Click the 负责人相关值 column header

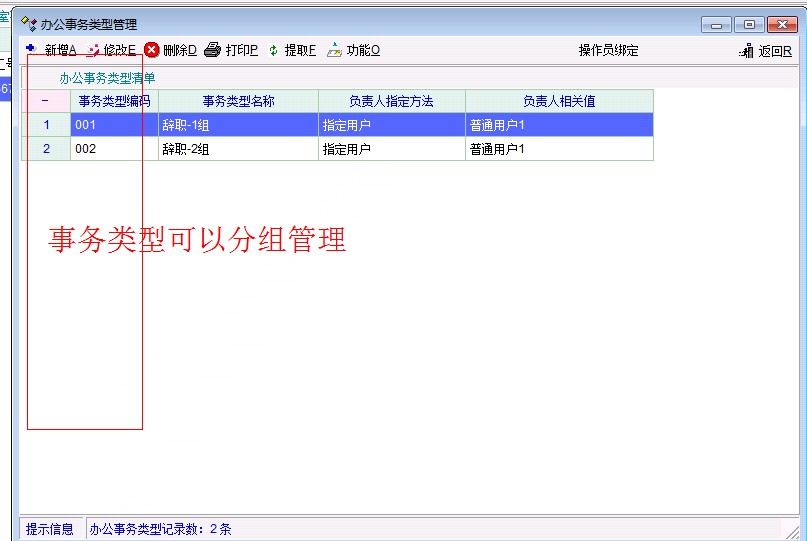(x=559, y=101)
